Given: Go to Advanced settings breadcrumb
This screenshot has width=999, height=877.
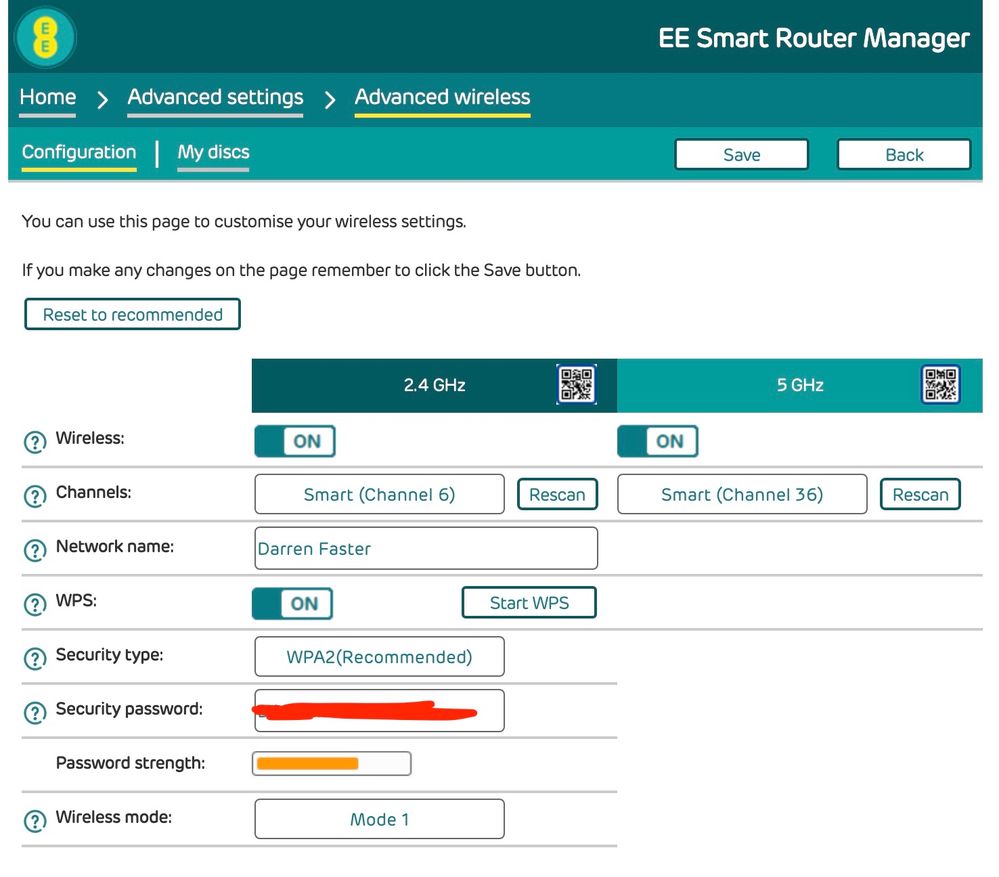Looking at the screenshot, I should click(215, 97).
